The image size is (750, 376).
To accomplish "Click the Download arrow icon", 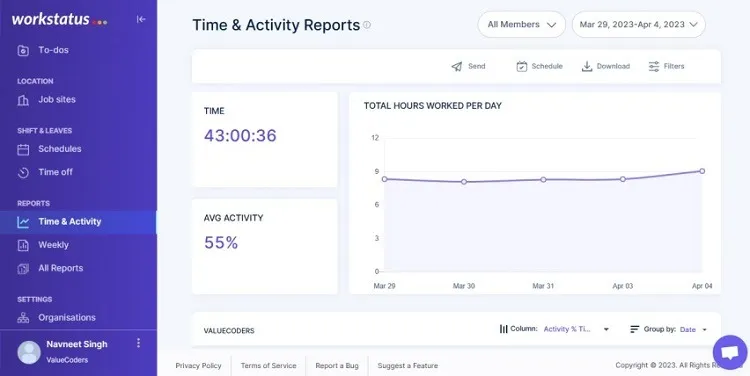I will coord(587,66).
